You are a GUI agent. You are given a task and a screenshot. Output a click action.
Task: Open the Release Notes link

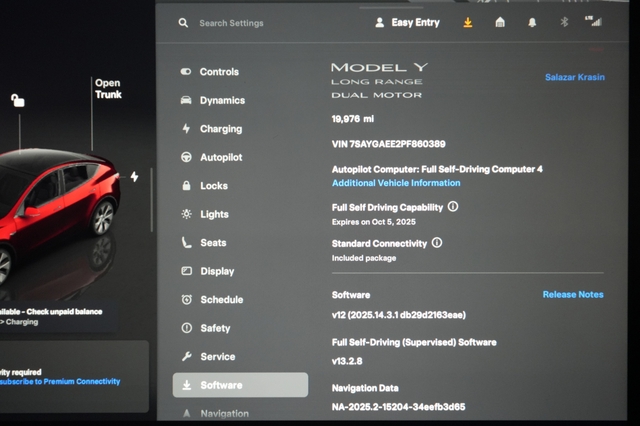[573, 295]
